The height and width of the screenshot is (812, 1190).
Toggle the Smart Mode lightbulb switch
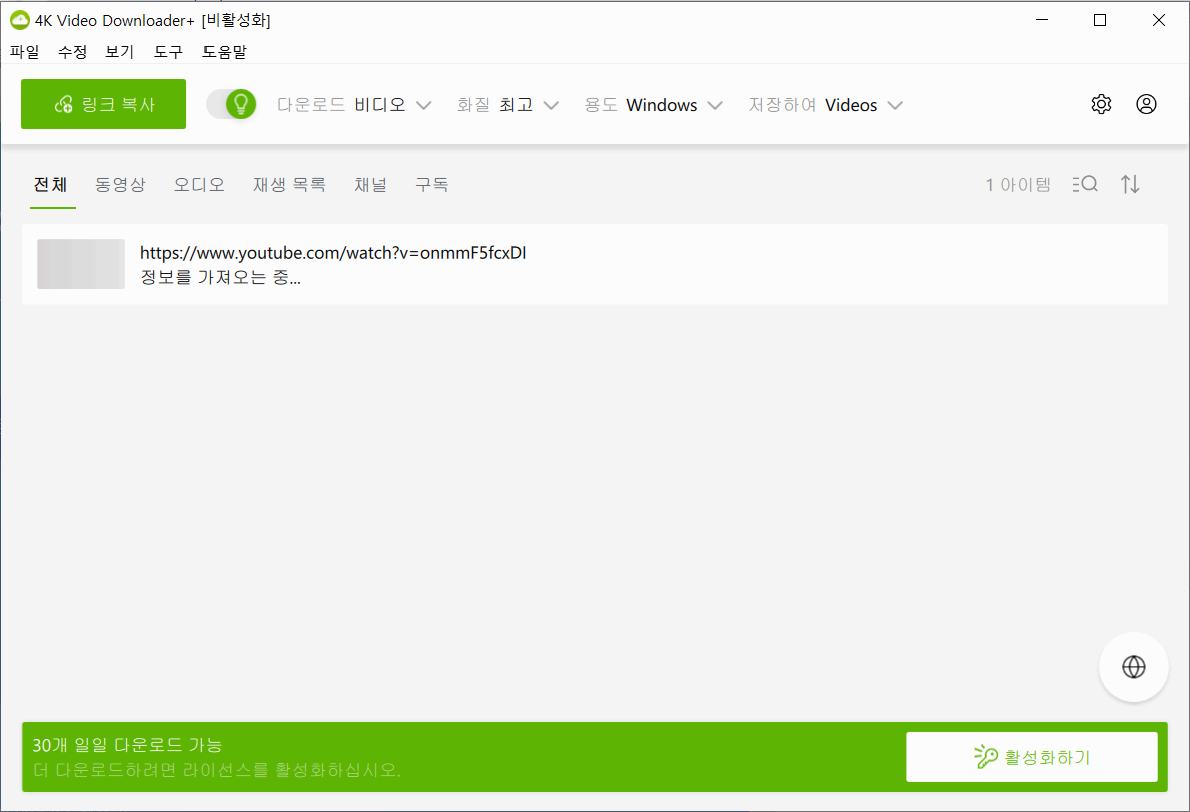(231, 104)
